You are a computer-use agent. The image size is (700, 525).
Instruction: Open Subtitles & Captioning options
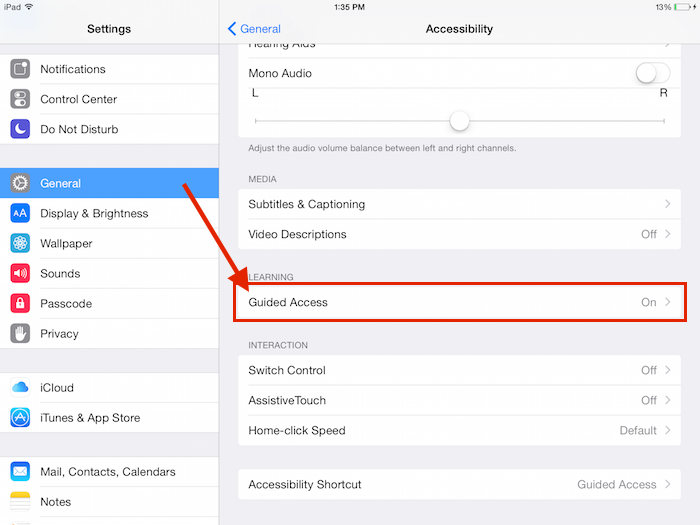(x=459, y=204)
